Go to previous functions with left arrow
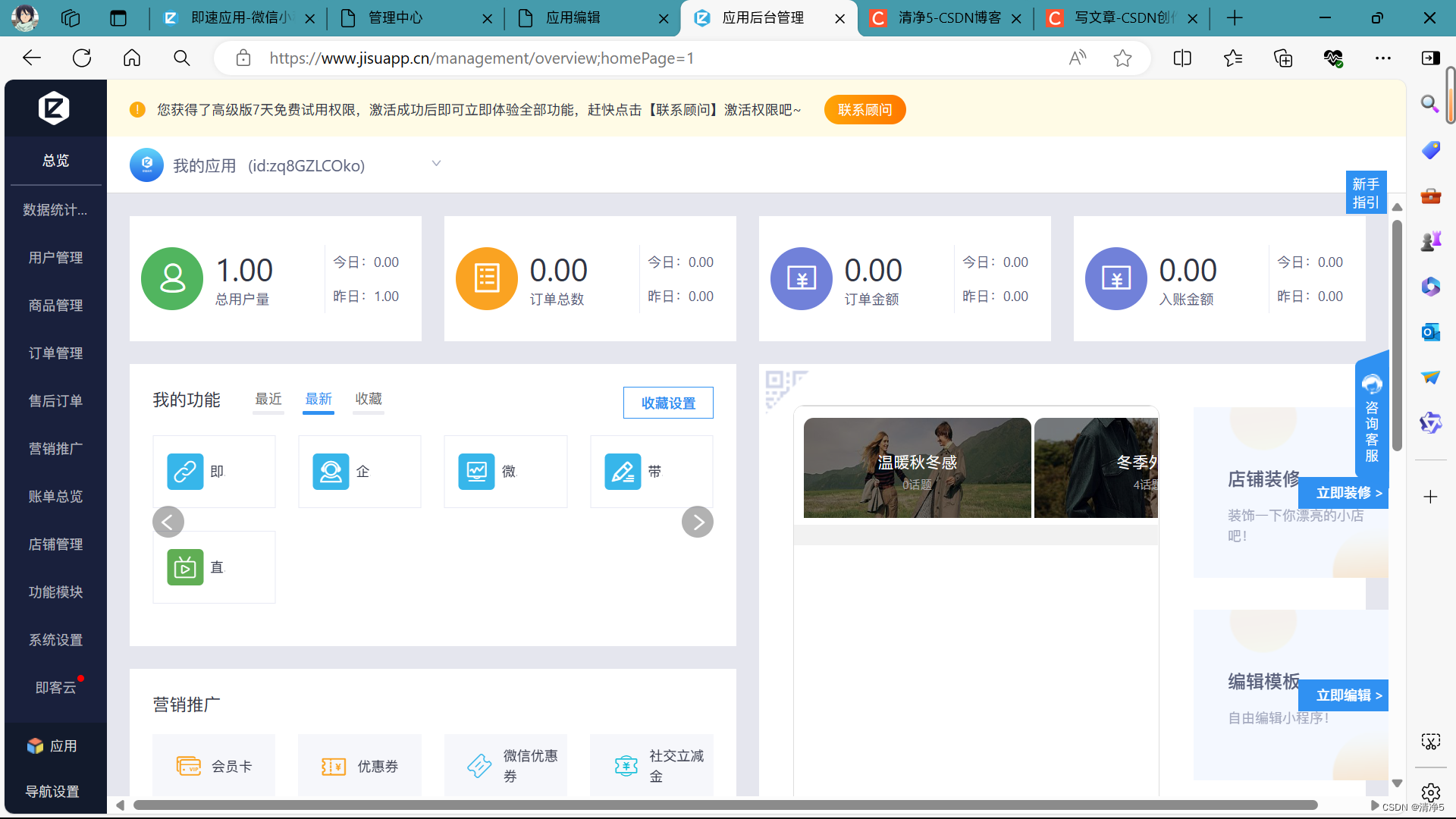The height and width of the screenshot is (819, 1456). click(168, 522)
